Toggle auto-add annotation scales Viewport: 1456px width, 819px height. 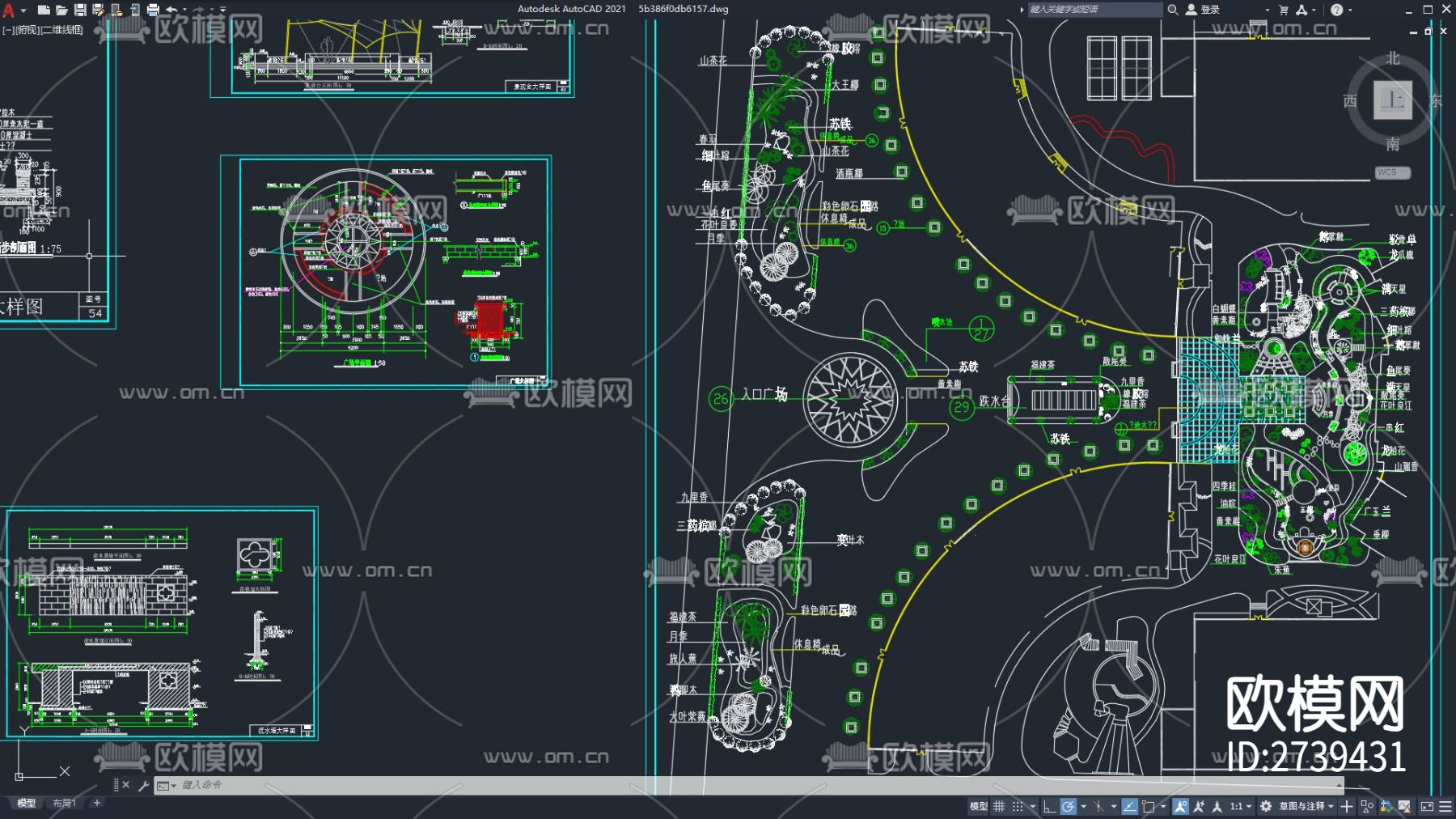1199,806
